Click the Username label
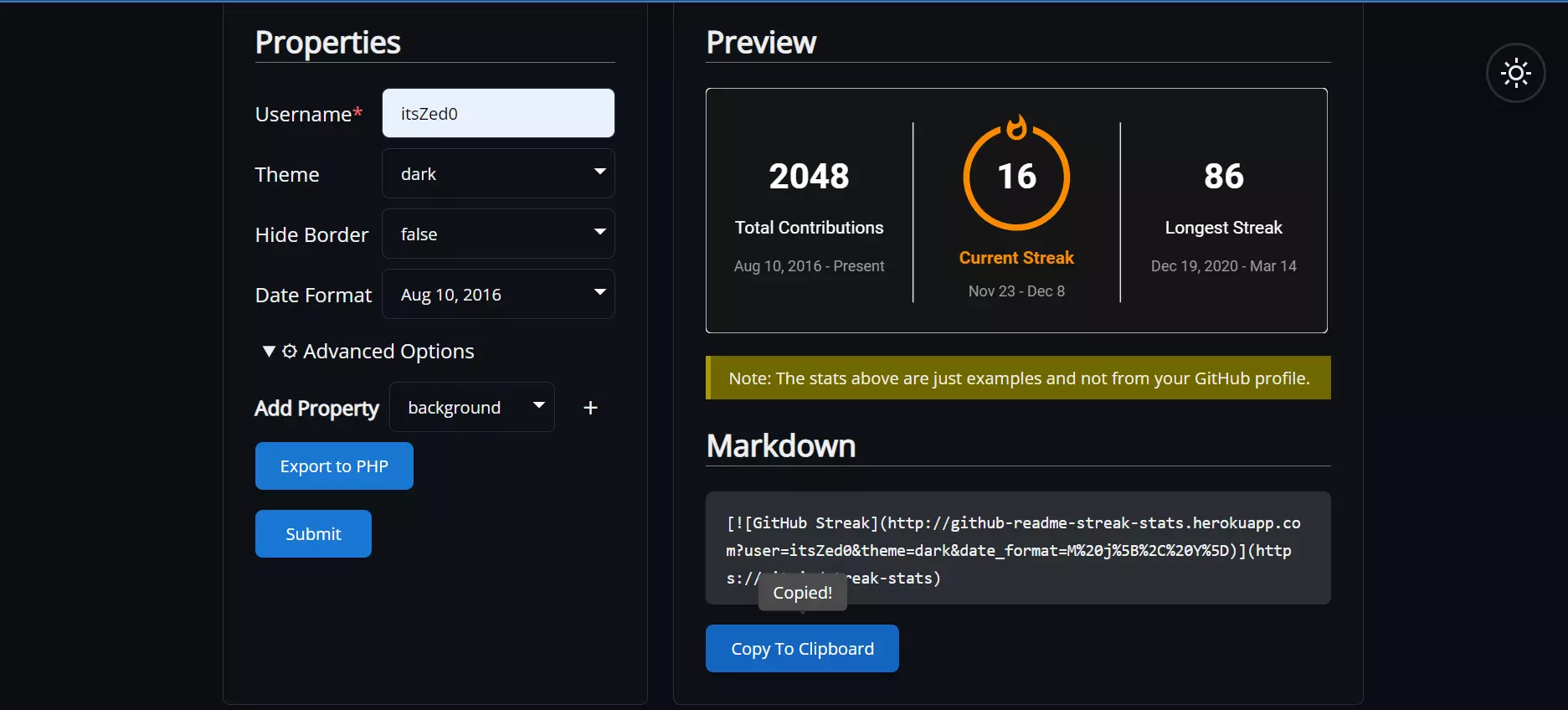 click(x=308, y=114)
